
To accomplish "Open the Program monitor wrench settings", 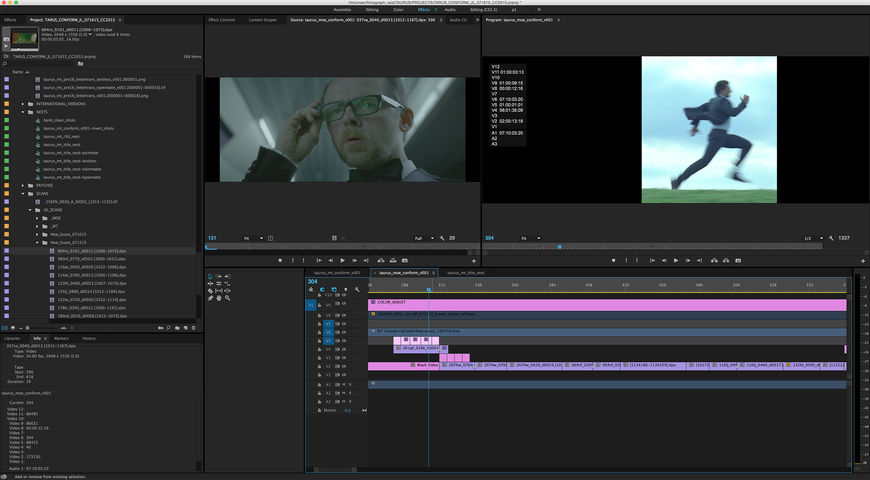I will pos(832,238).
